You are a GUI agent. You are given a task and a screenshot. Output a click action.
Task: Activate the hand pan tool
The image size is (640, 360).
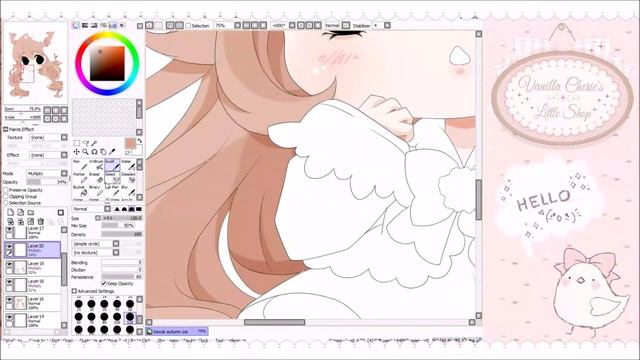pos(103,152)
